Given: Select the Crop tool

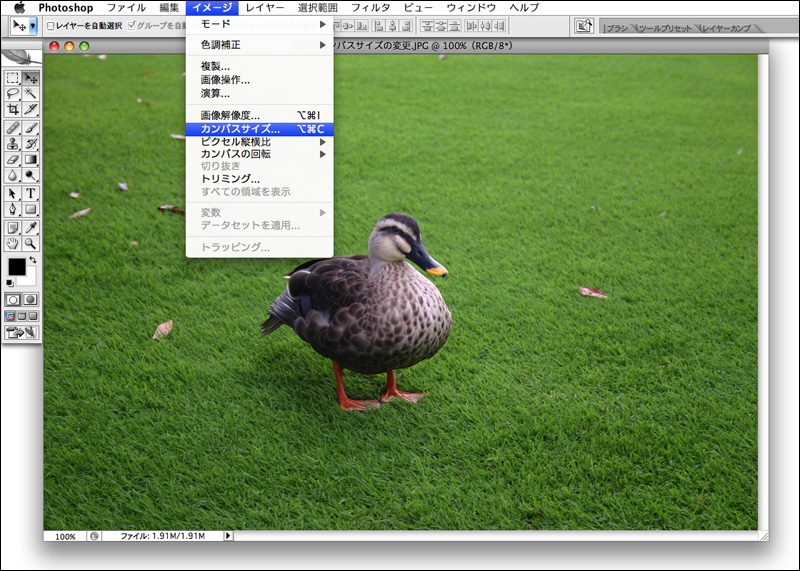Looking at the screenshot, I should [13, 109].
